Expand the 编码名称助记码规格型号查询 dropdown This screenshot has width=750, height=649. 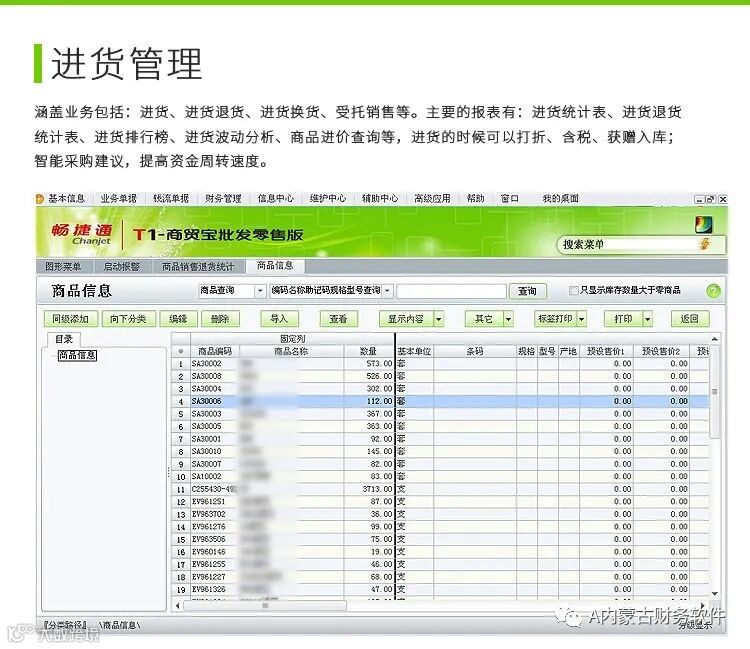387,291
